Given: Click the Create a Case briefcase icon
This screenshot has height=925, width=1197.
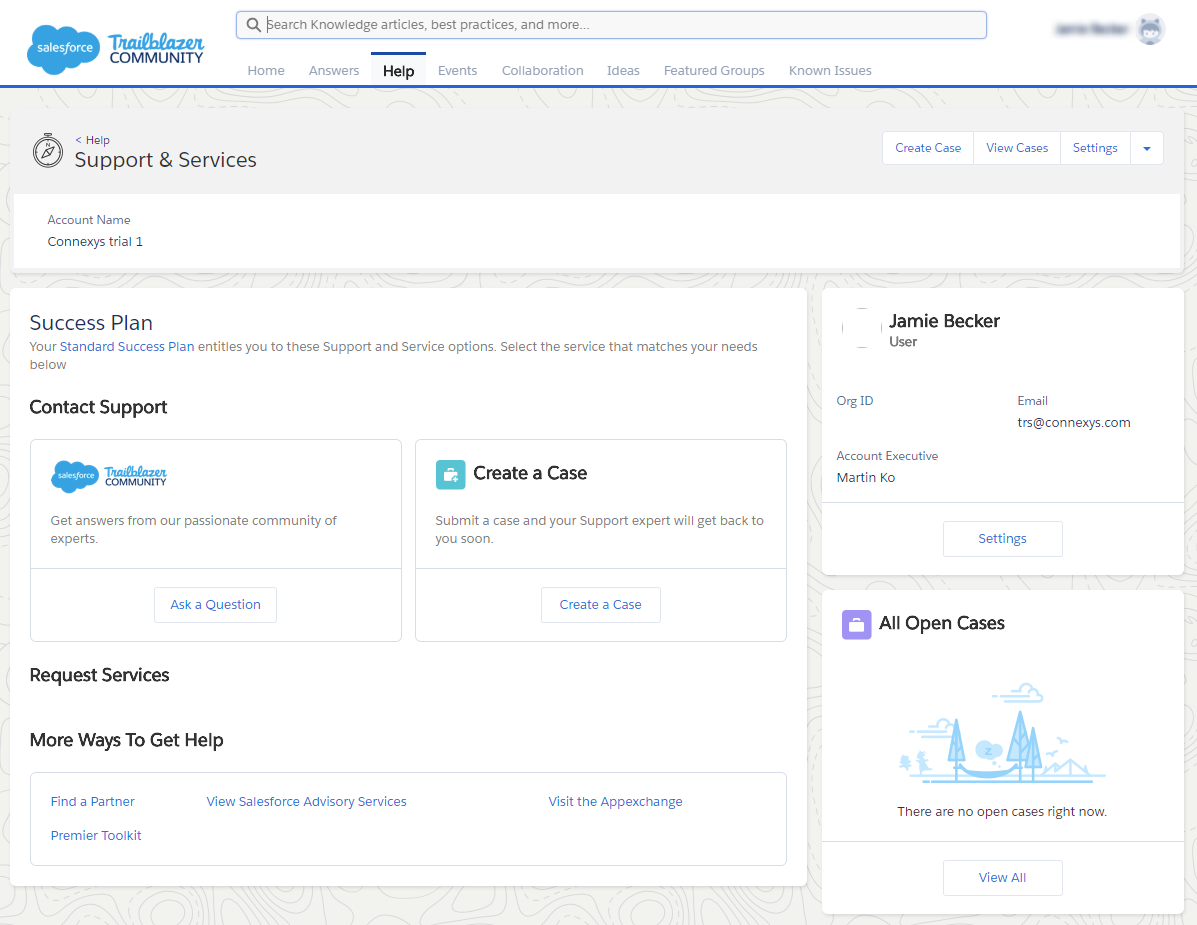Looking at the screenshot, I should coord(450,474).
